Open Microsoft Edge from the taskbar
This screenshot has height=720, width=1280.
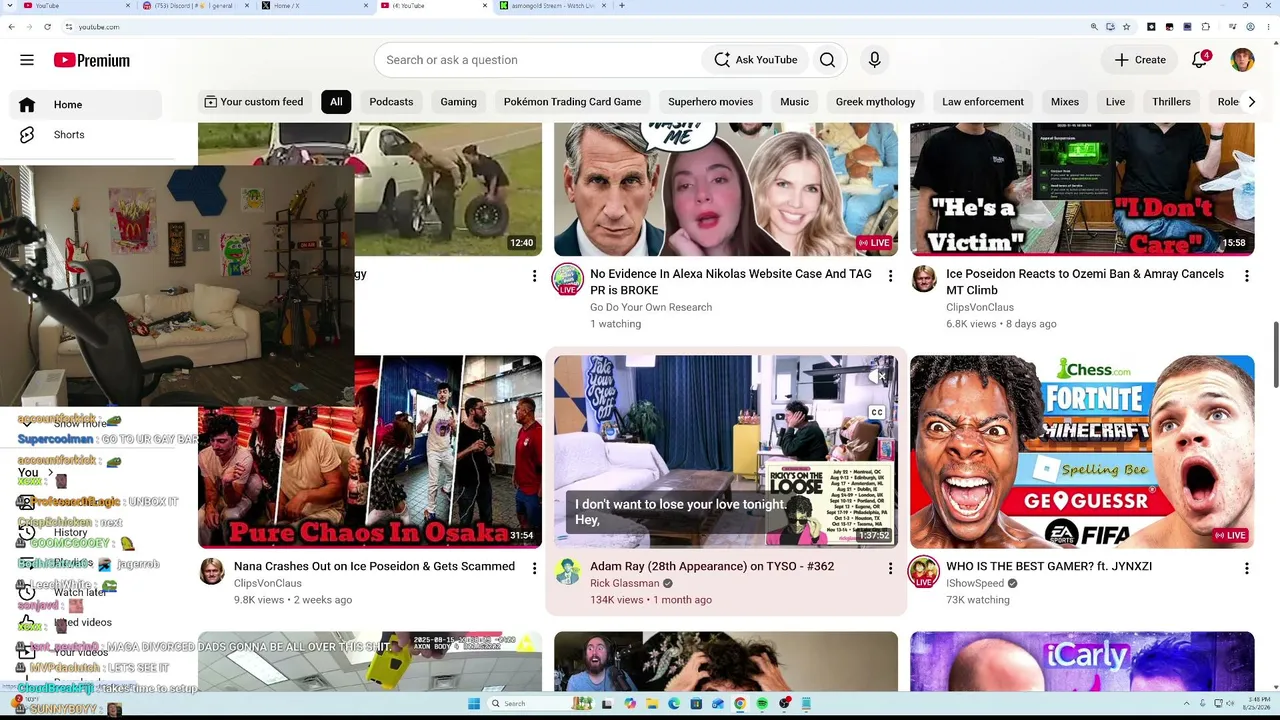click(674, 704)
